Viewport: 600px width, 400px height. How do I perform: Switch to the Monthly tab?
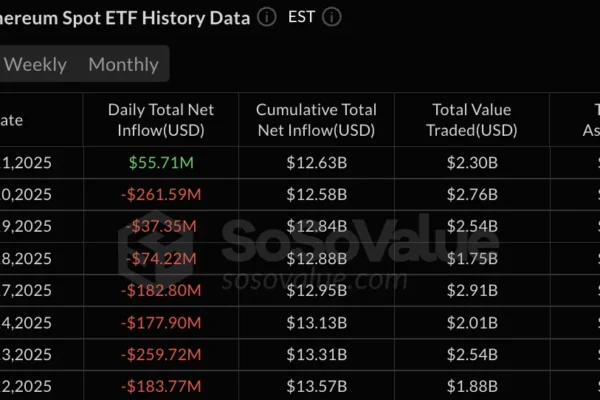pyautogui.click(x=123, y=65)
